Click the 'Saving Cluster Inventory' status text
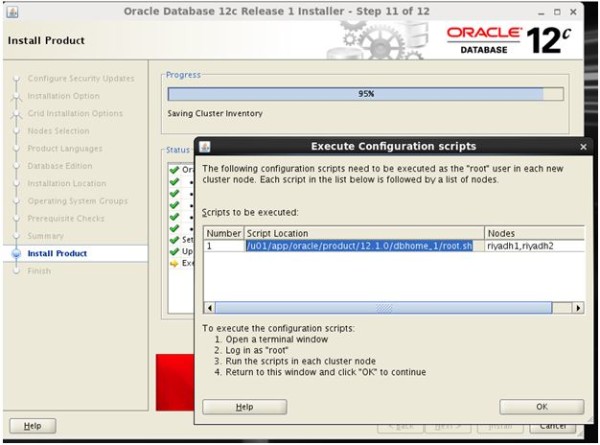Image resolution: width=600 pixels, height=445 pixels. click(x=215, y=113)
